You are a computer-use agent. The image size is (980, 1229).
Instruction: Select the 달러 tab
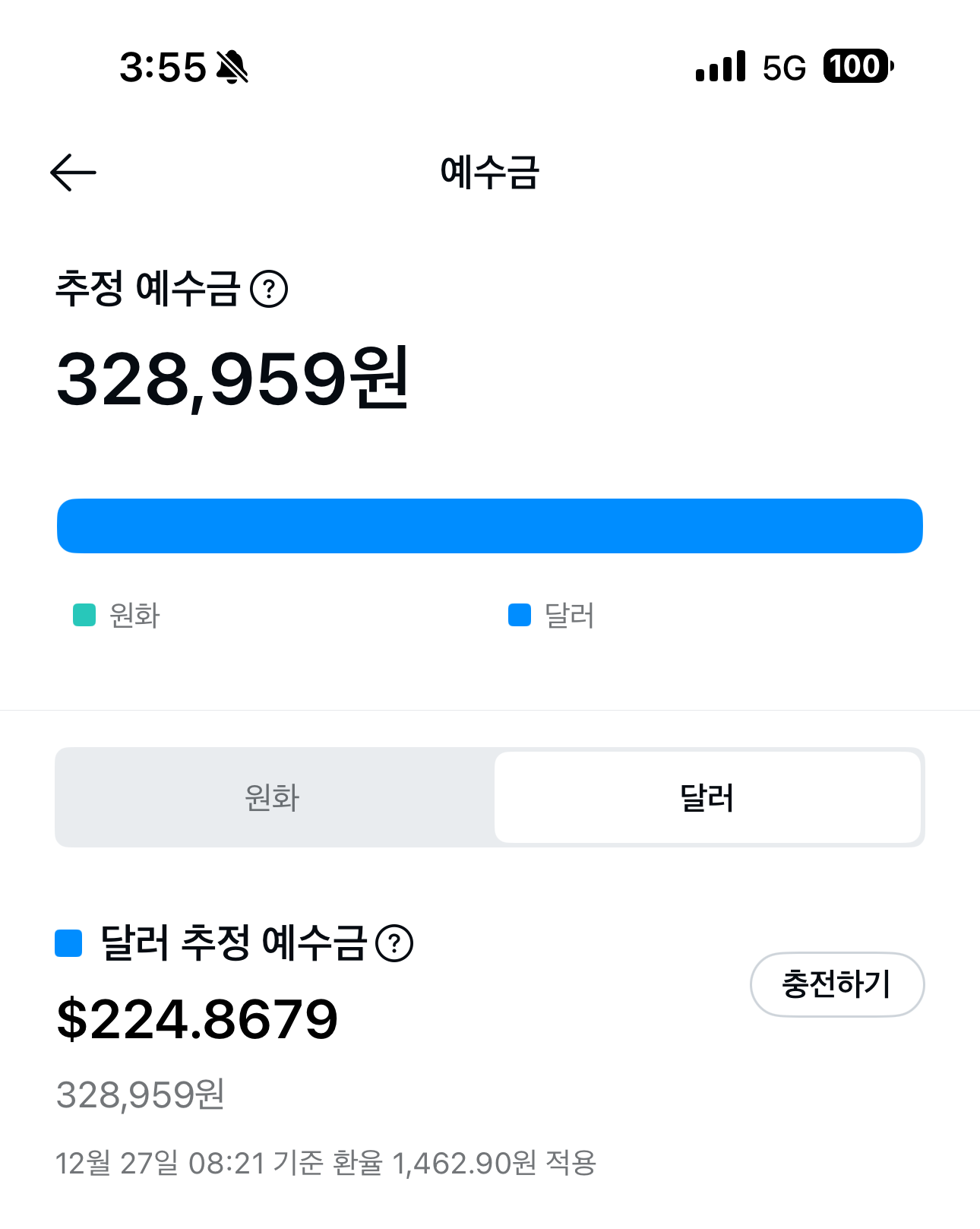pos(707,797)
